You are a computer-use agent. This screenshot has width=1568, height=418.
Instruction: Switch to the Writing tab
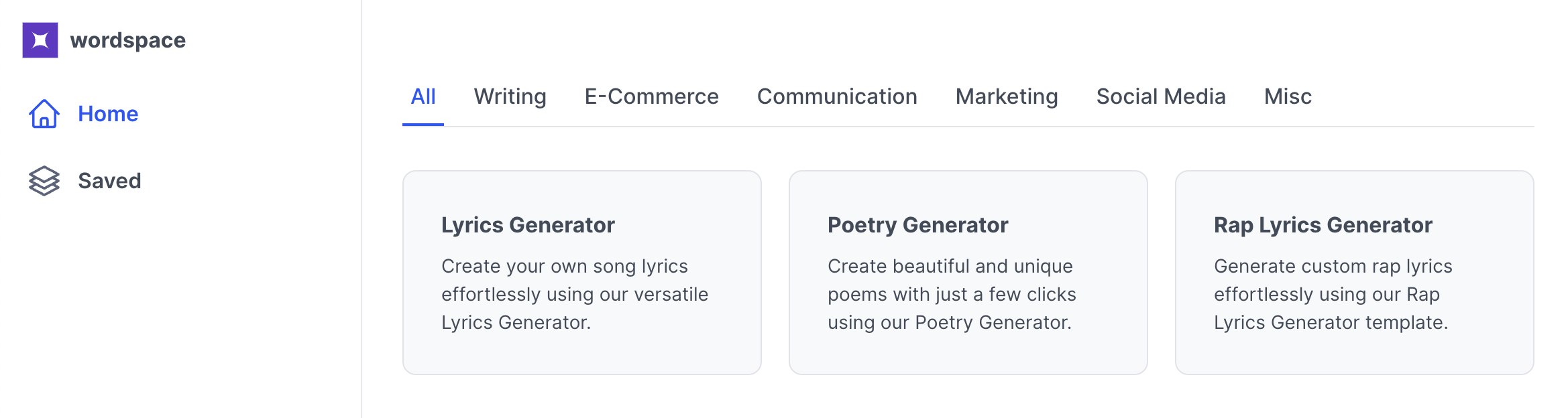click(x=510, y=96)
